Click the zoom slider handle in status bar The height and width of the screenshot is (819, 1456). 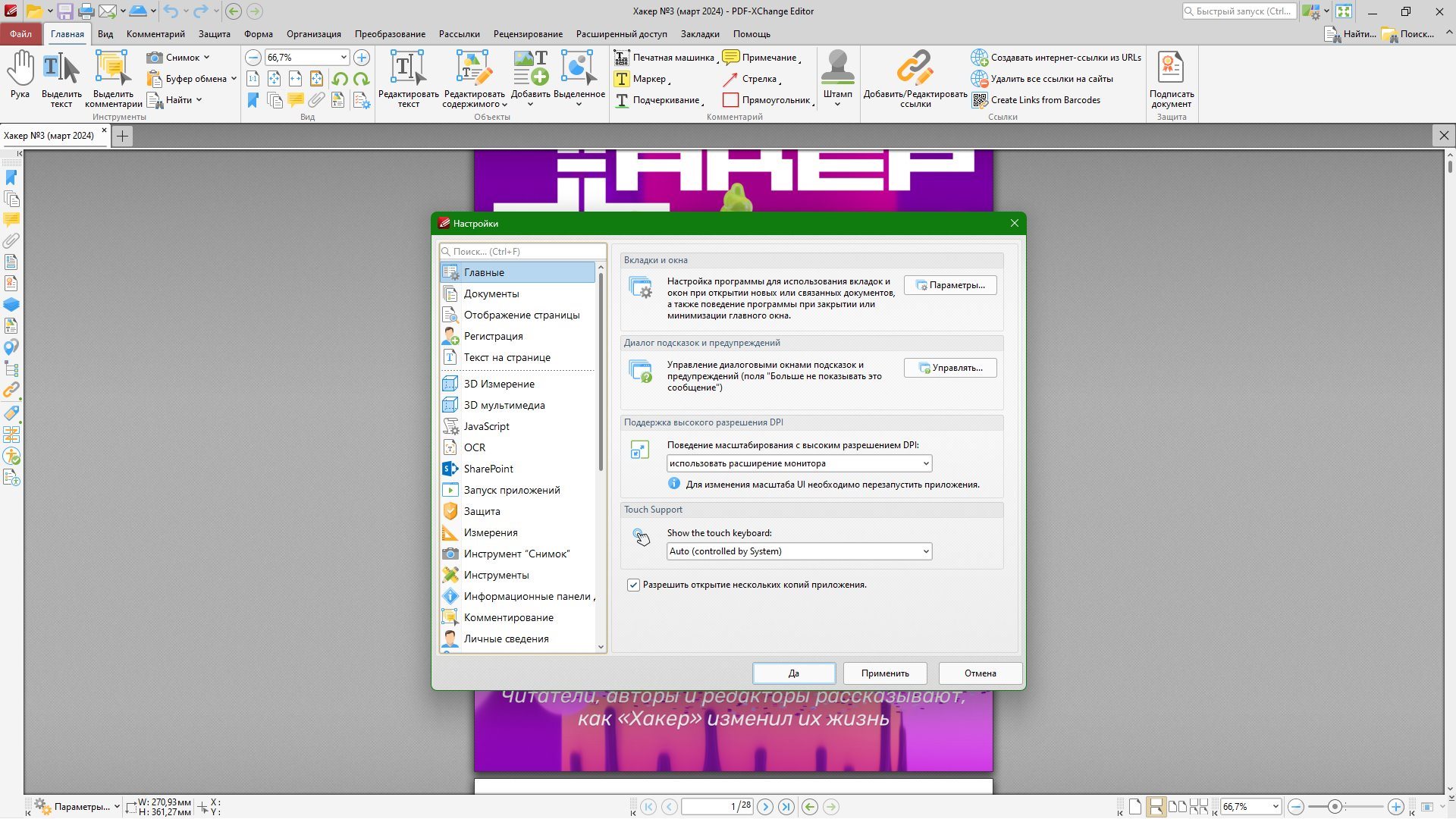tap(1334, 807)
